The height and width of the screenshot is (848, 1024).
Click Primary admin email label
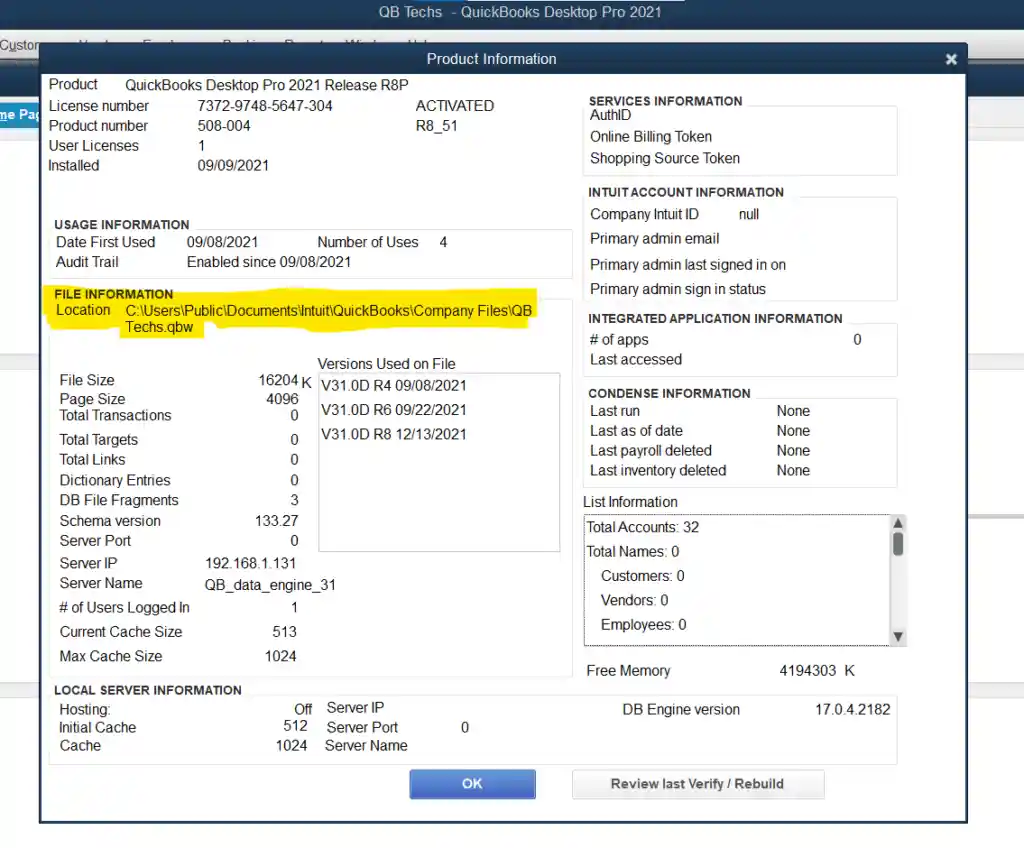pos(654,238)
